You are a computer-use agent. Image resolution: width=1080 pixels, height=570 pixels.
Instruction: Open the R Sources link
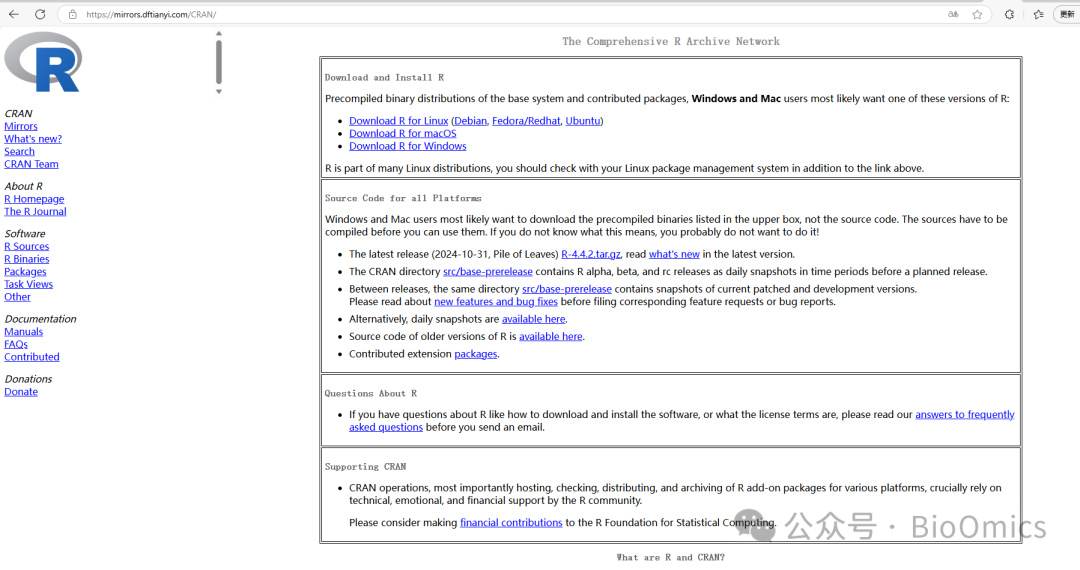26,246
